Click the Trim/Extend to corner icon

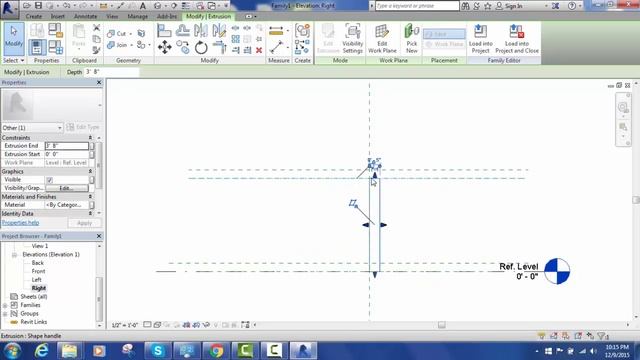click(x=220, y=47)
